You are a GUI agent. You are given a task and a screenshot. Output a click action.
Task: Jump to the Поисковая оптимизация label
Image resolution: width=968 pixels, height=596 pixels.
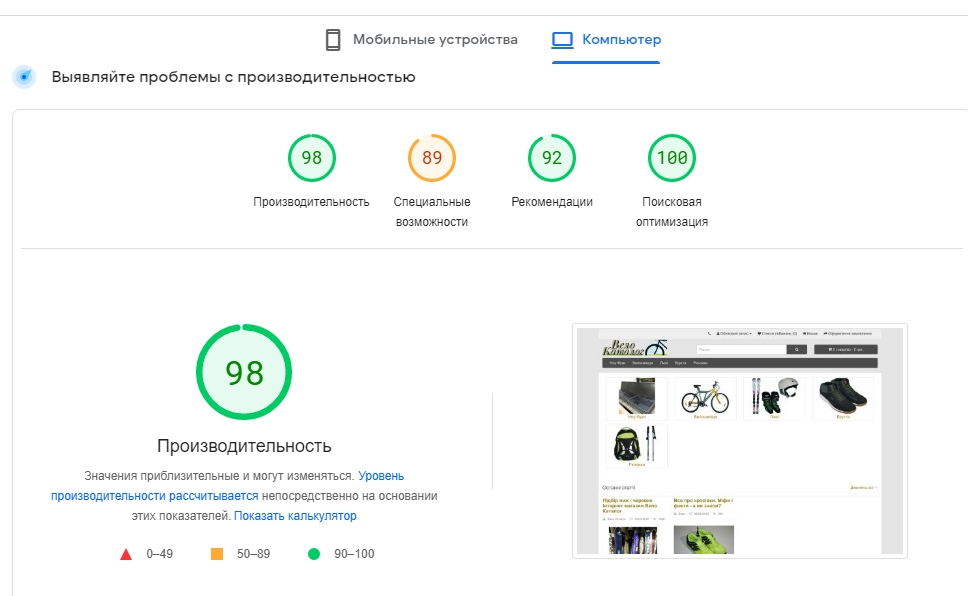point(672,212)
